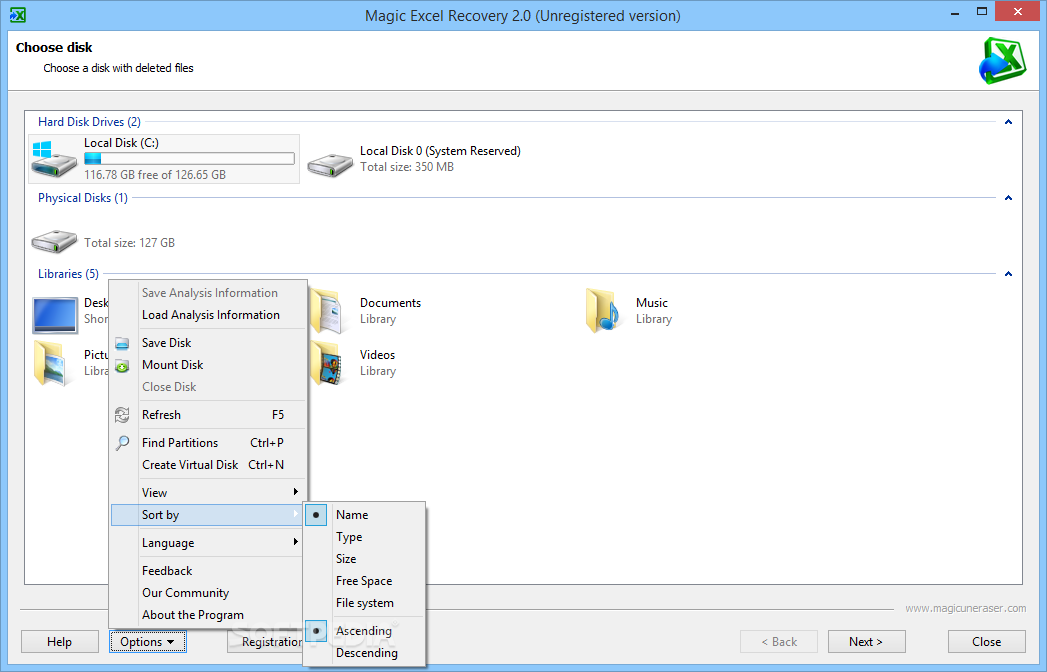Choose Descending sort order

click(x=367, y=653)
